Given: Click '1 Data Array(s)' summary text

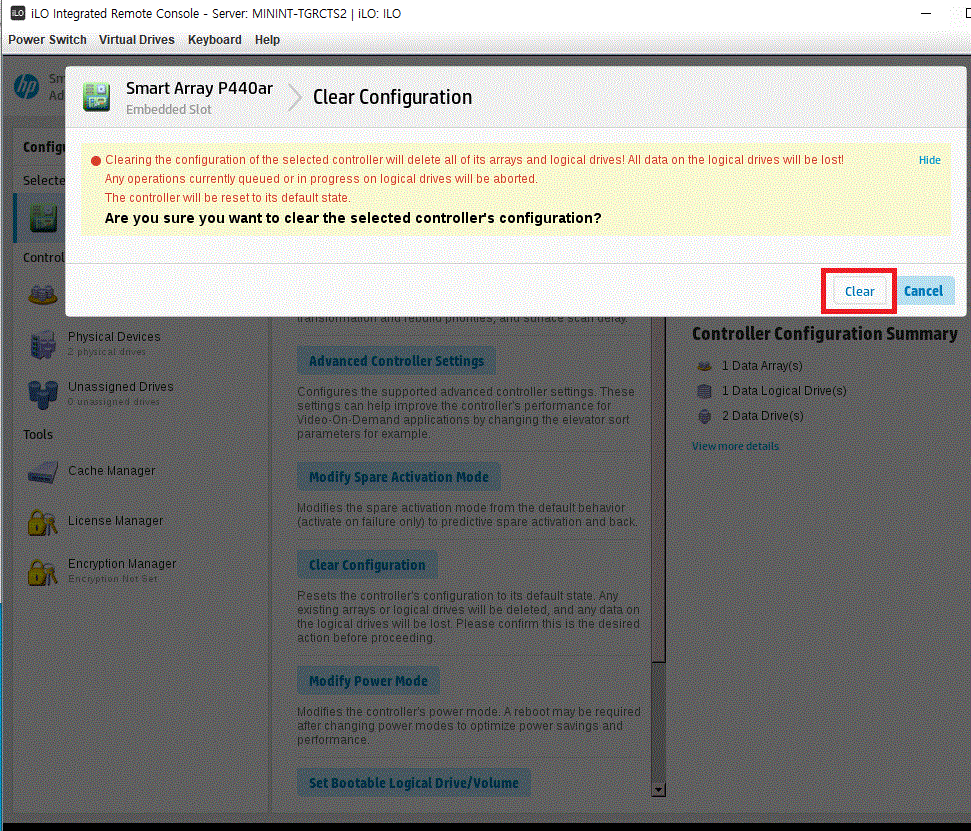Looking at the screenshot, I should (762, 366).
